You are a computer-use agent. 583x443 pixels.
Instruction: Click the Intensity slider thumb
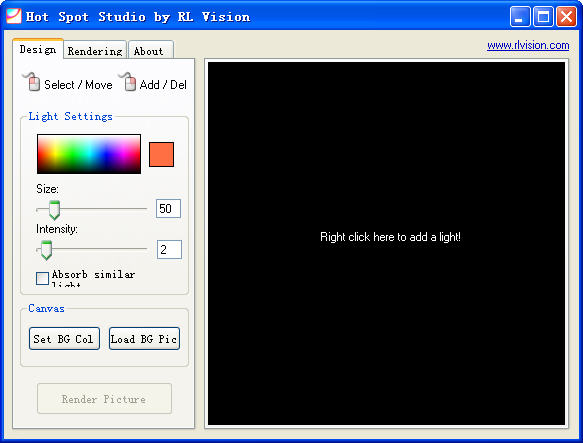tap(46, 250)
